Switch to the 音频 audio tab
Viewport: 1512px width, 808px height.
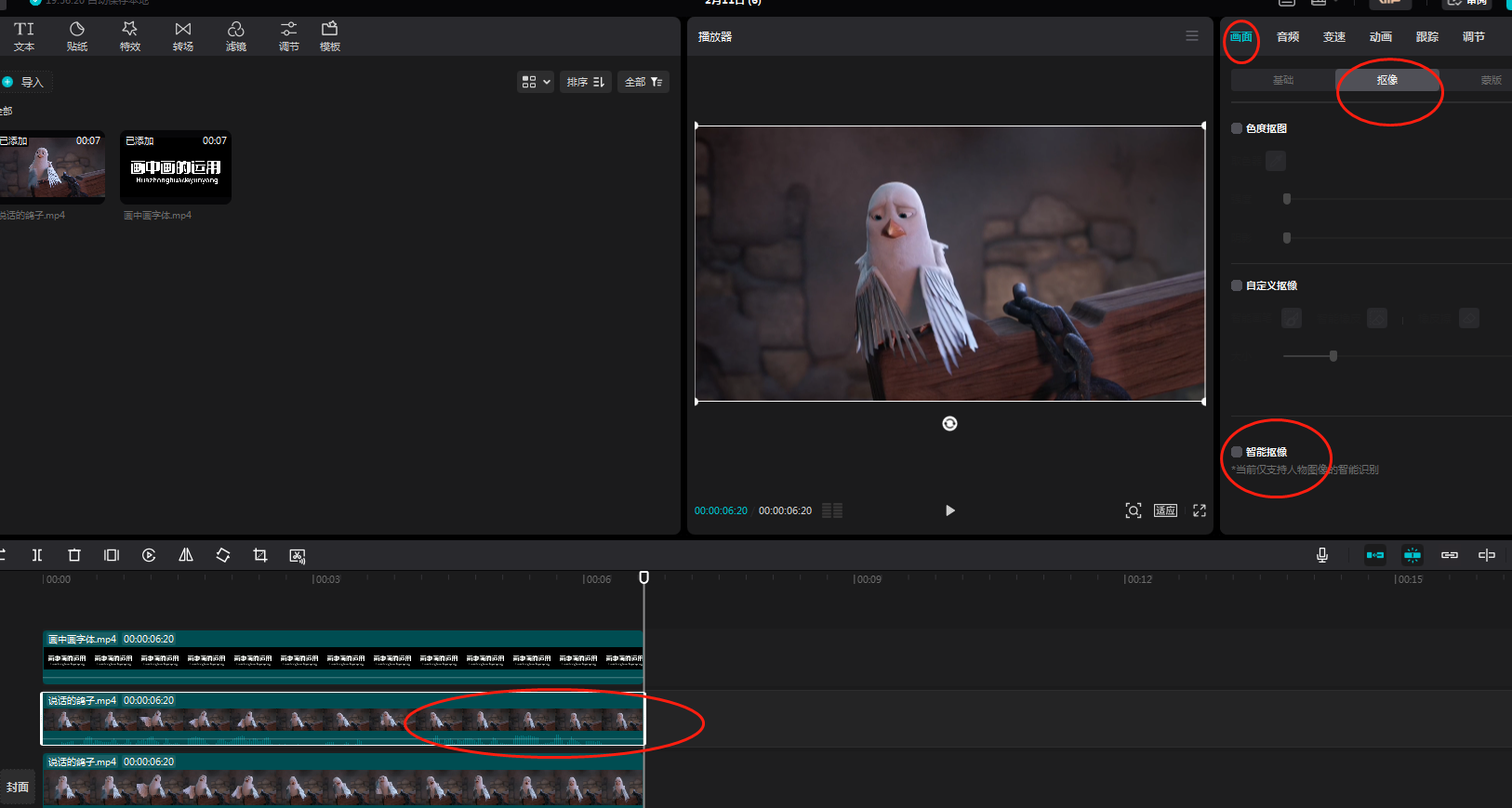click(1288, 37)
